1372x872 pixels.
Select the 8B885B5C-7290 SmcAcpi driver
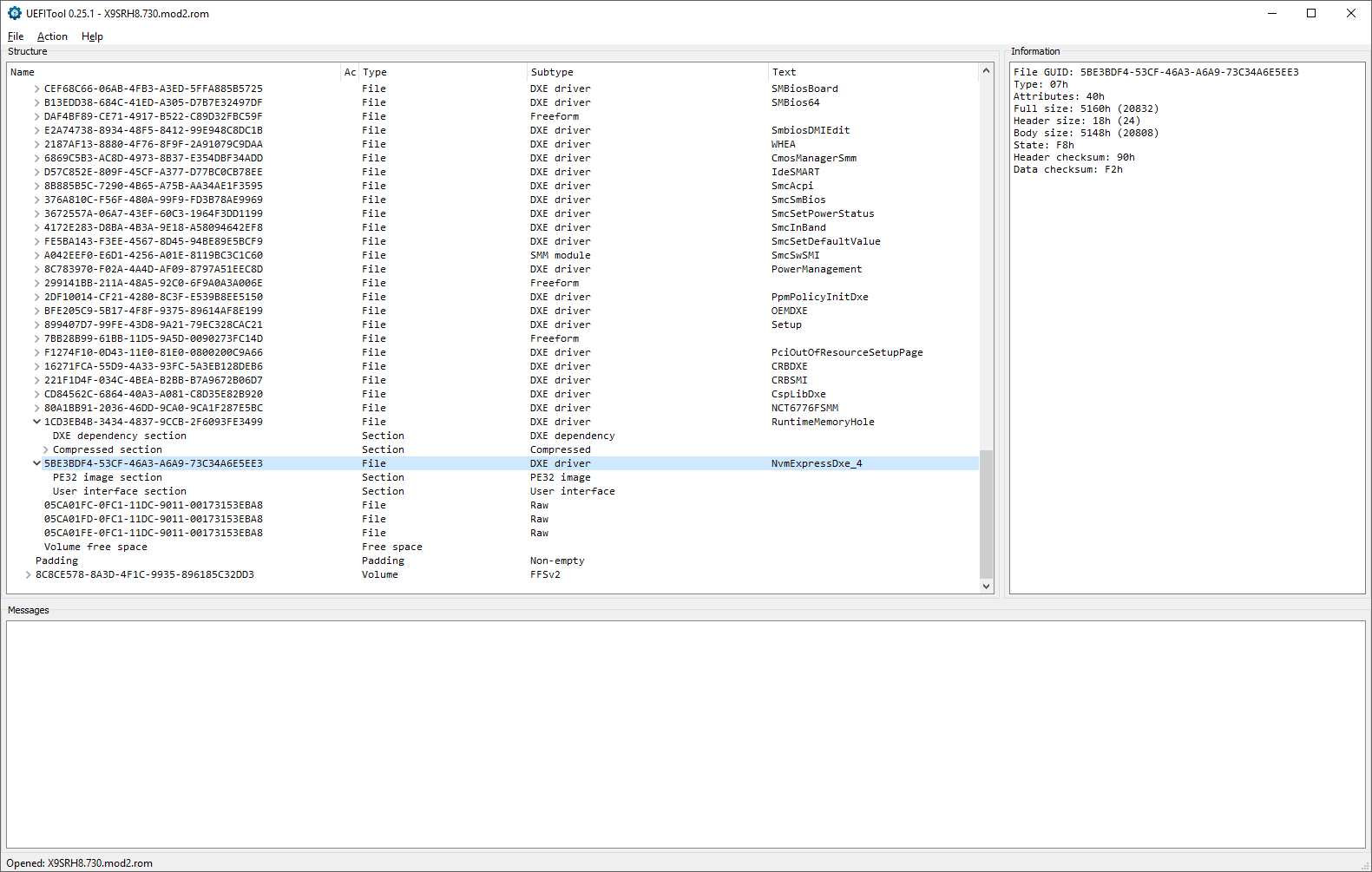pos(493,186)
